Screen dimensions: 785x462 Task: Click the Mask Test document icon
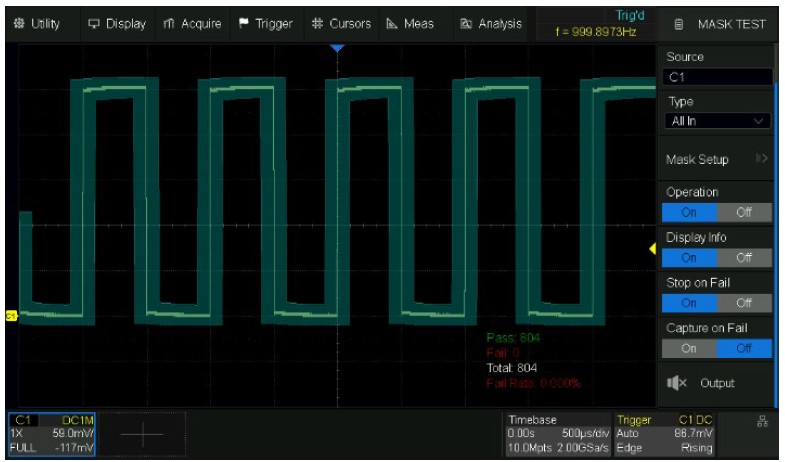[679, 24]
